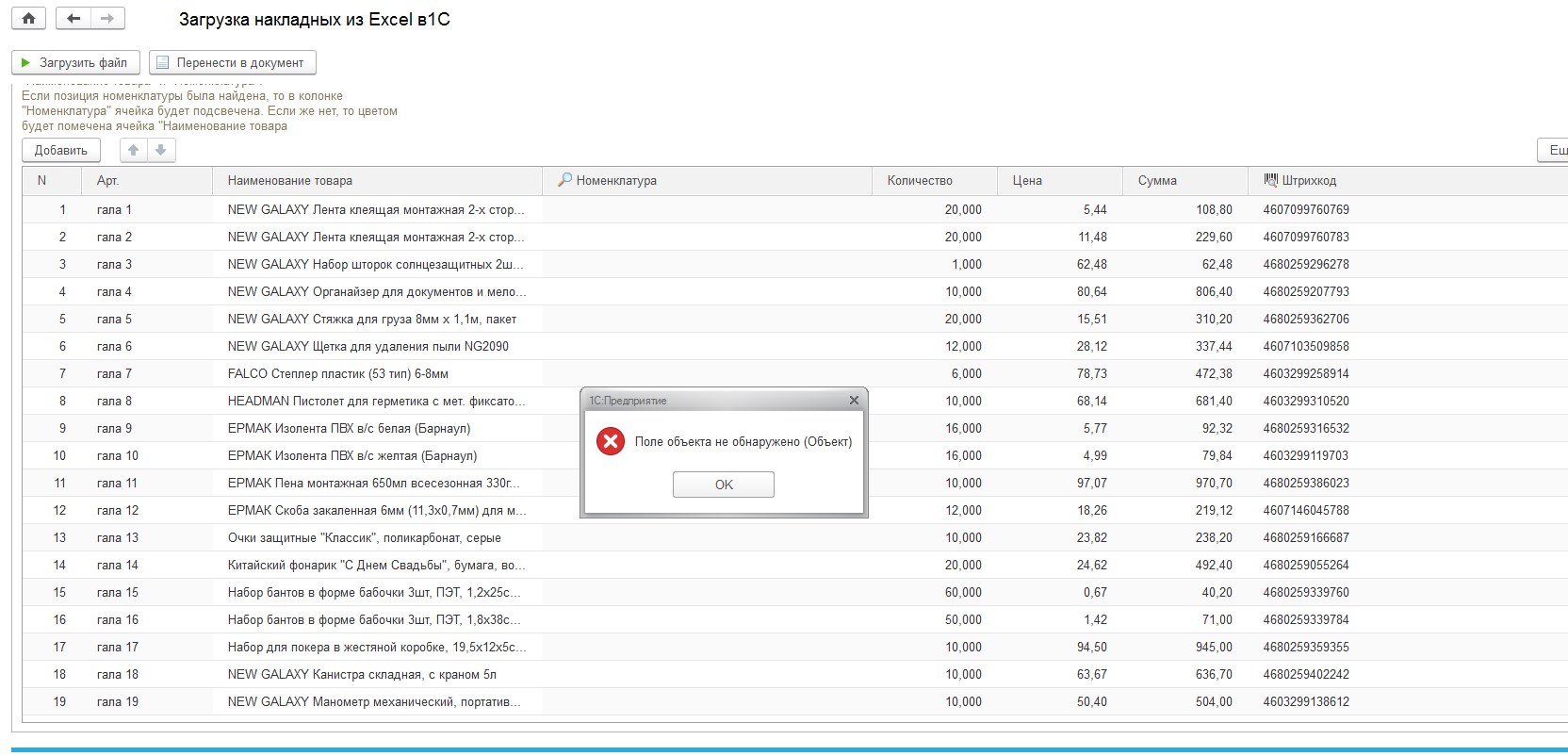Screen dimensions: 1568x756
Task: Click the Штрихкод column header
Action: tap(1408, 180)
